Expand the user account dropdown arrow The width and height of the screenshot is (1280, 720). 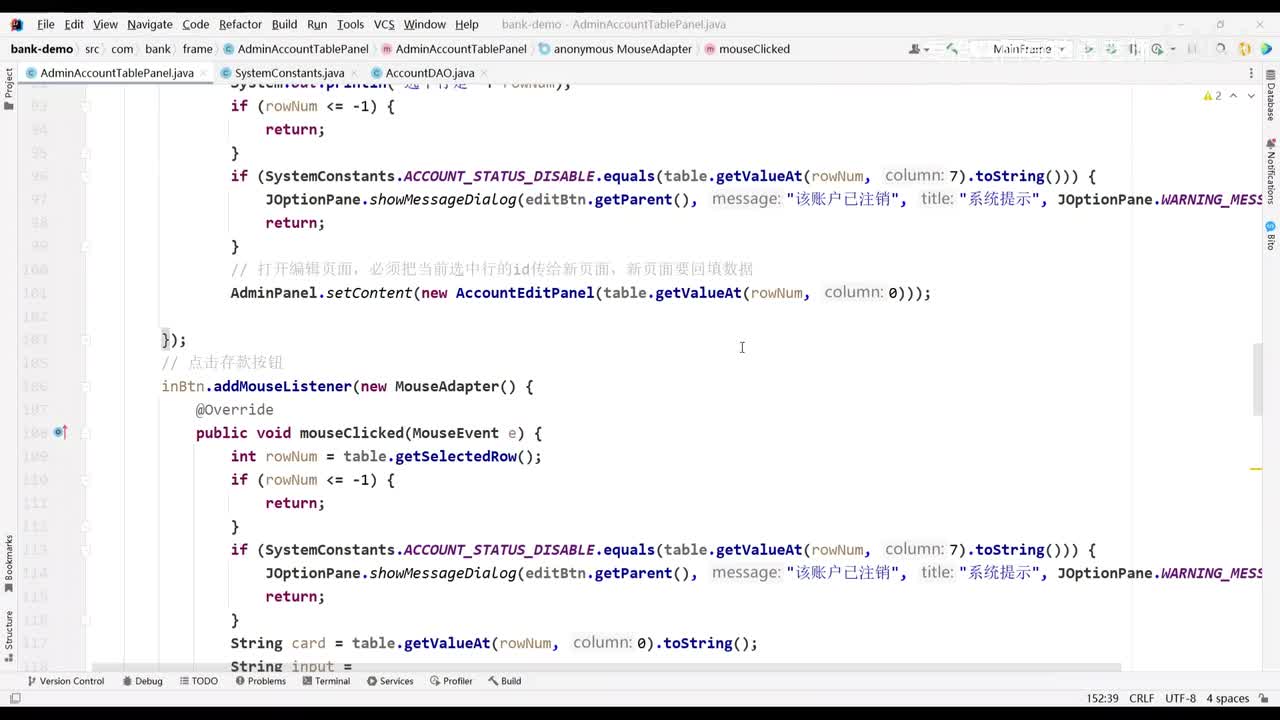[927, 49]
